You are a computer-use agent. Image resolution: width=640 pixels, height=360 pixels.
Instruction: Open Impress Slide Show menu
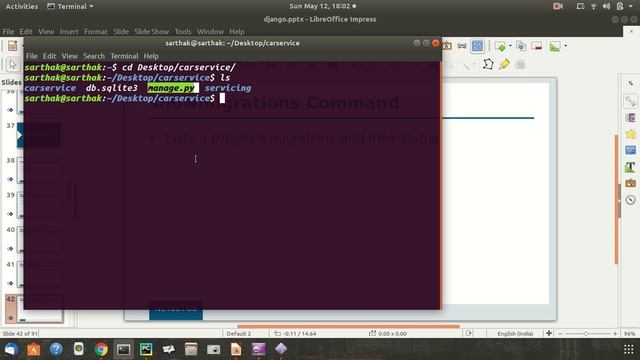[151, 31]
